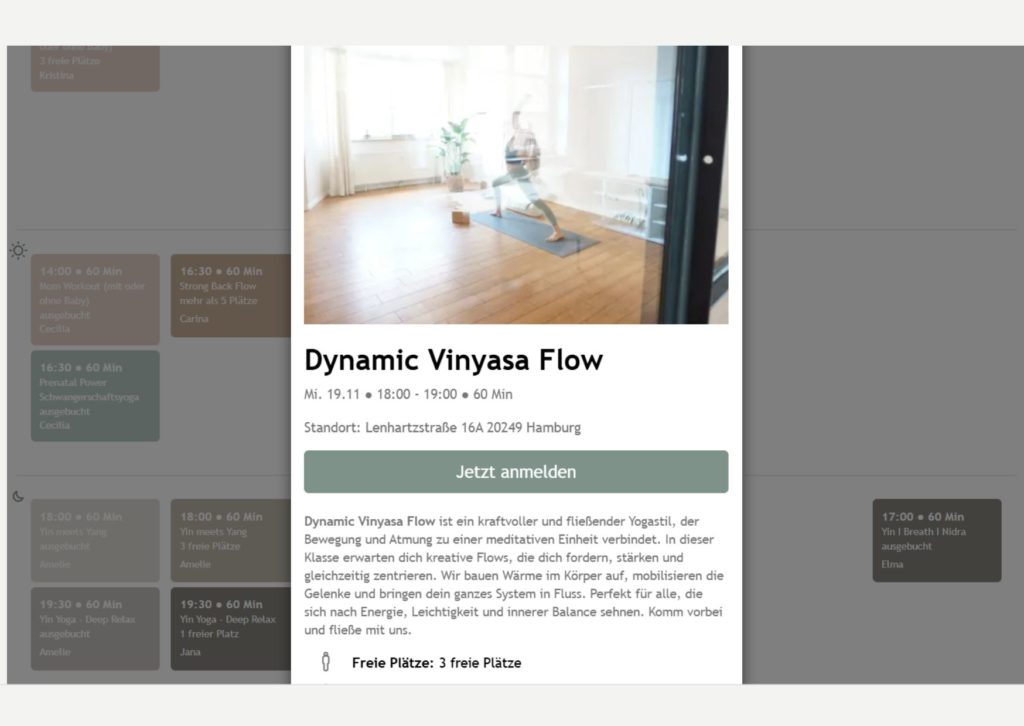Click the bold Dynamic Vinyasa Flow description text
This screenshot has height=726, width=1024.
[370, 521]
